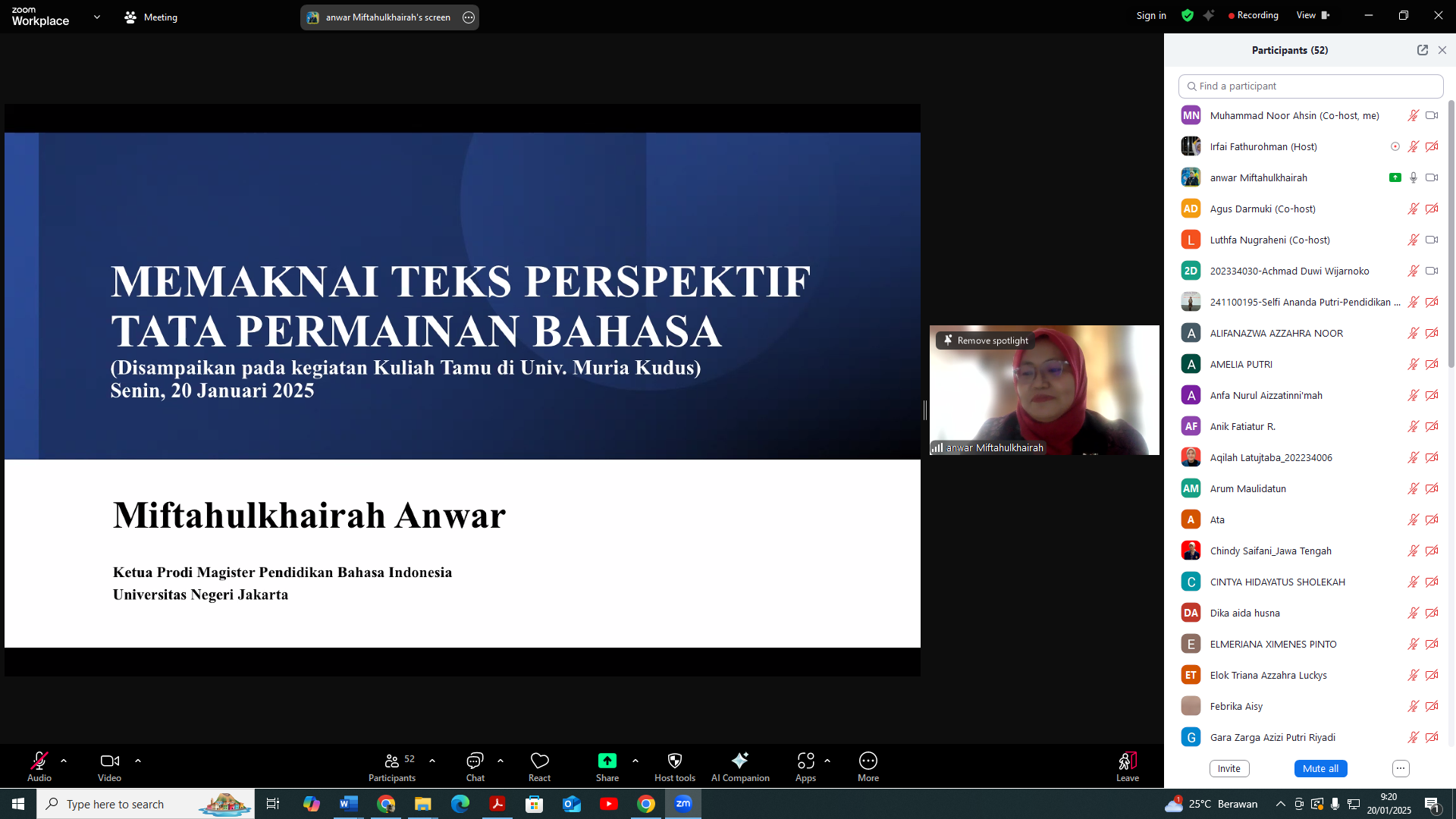Image resolution: width=1456 pixels, height=819 pixels.
Task: Open File Explorer from taskbar
Action: 422,804
